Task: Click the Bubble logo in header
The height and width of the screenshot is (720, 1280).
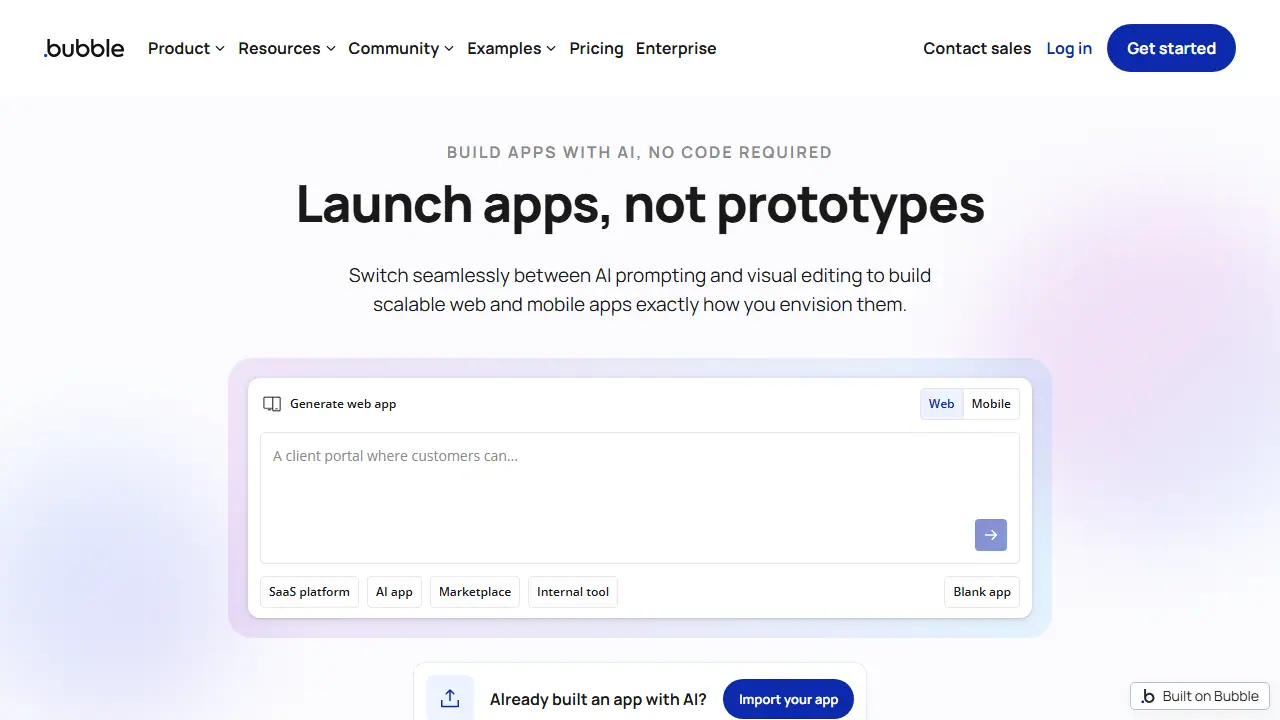Action: coord(84,48)
